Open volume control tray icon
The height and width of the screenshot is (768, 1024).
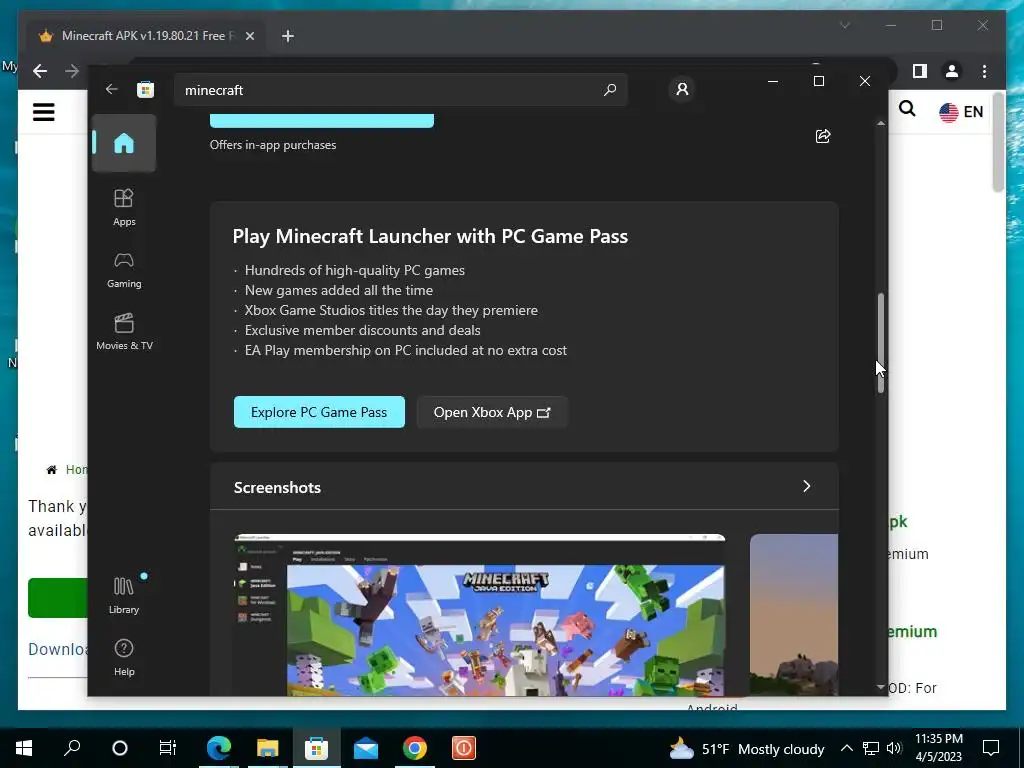click(894, 748)
